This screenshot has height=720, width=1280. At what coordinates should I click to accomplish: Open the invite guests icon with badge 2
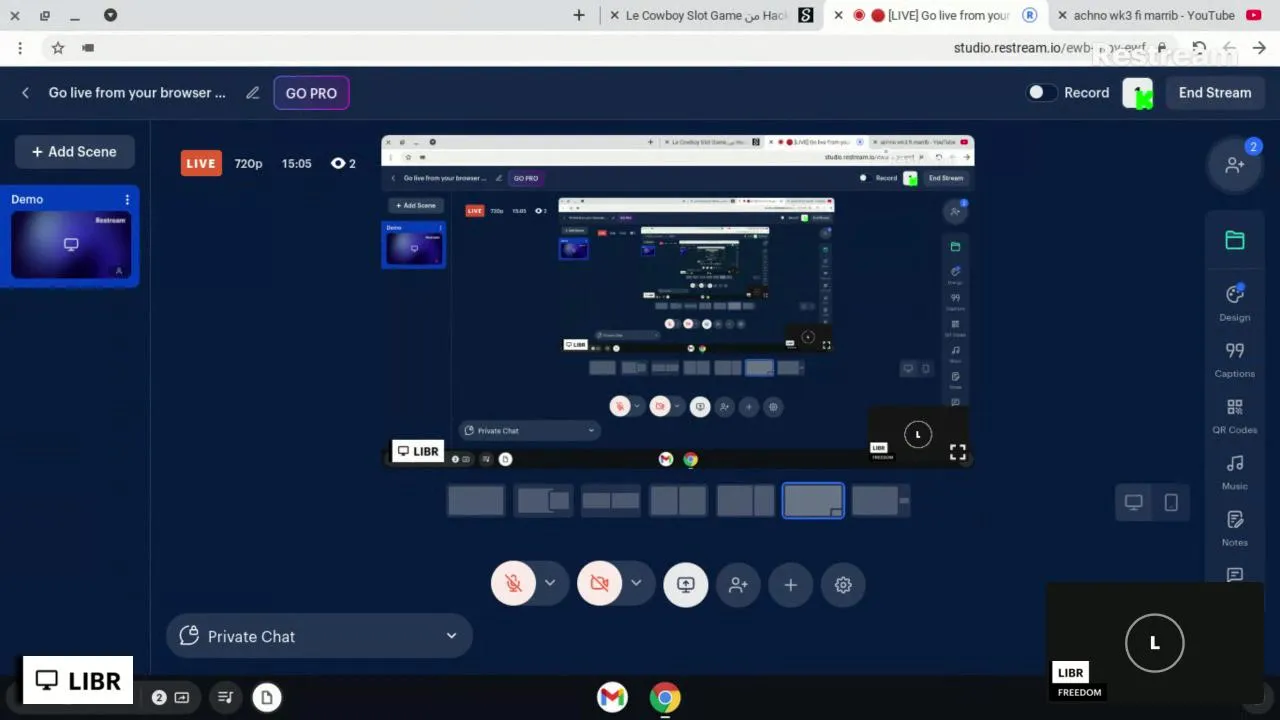(x=1235, y=165)
